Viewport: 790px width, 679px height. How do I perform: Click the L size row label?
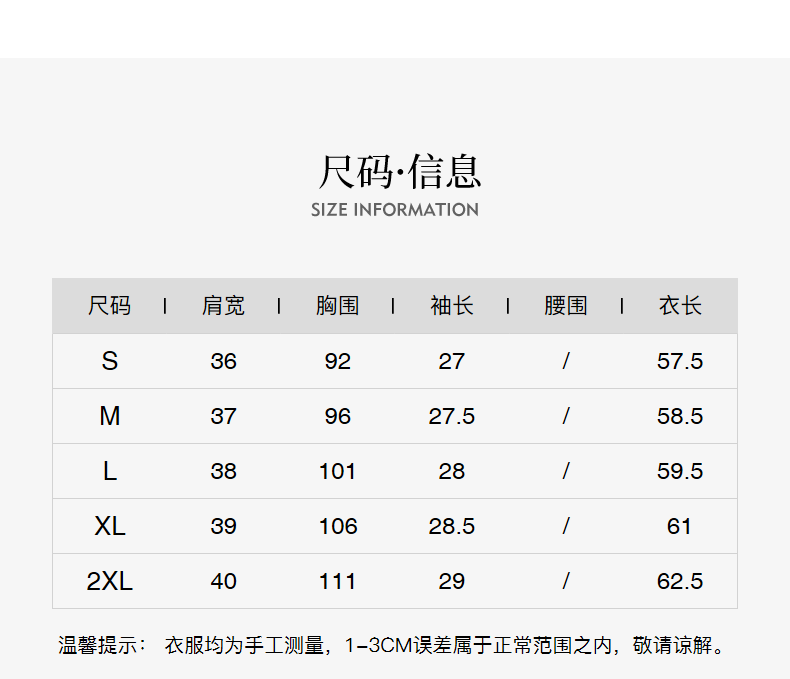[x=109, y=471]
